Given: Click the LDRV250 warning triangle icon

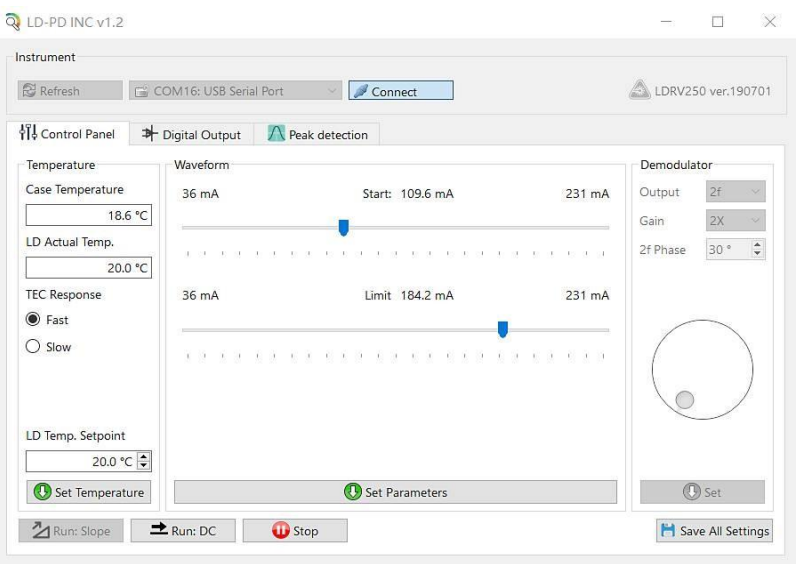Looking at the screenshot, I should [x=640, y=91].
